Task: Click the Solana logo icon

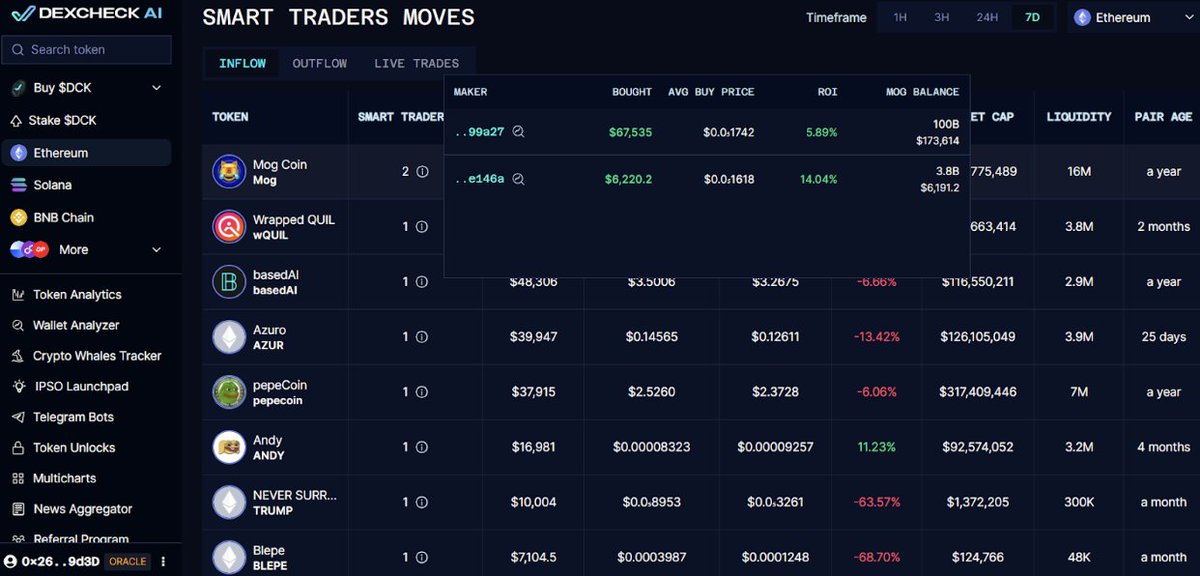Action: point(18,185)
